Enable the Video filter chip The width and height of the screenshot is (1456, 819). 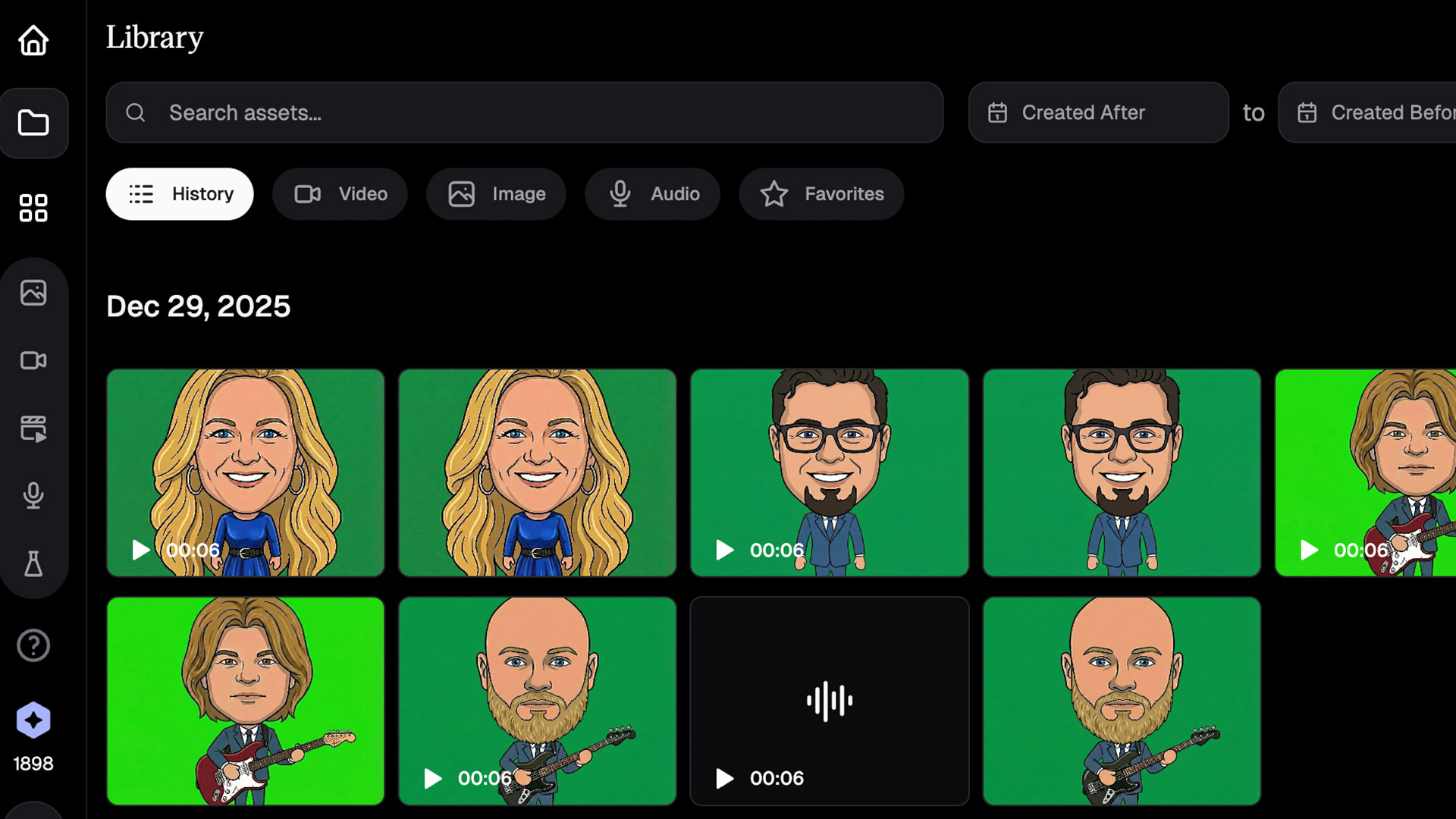[339, 193]
